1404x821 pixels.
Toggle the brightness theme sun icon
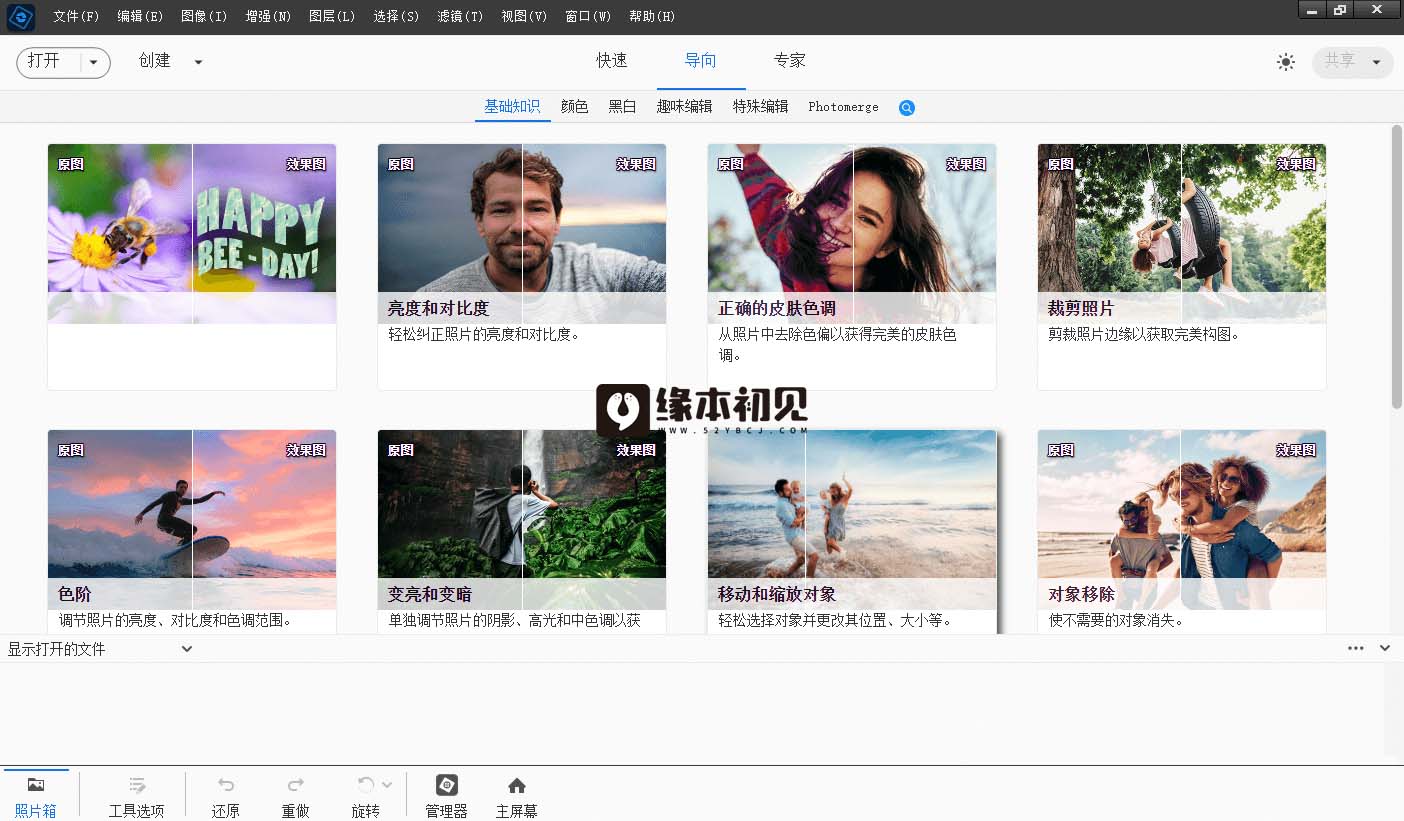coord(1286,62)
